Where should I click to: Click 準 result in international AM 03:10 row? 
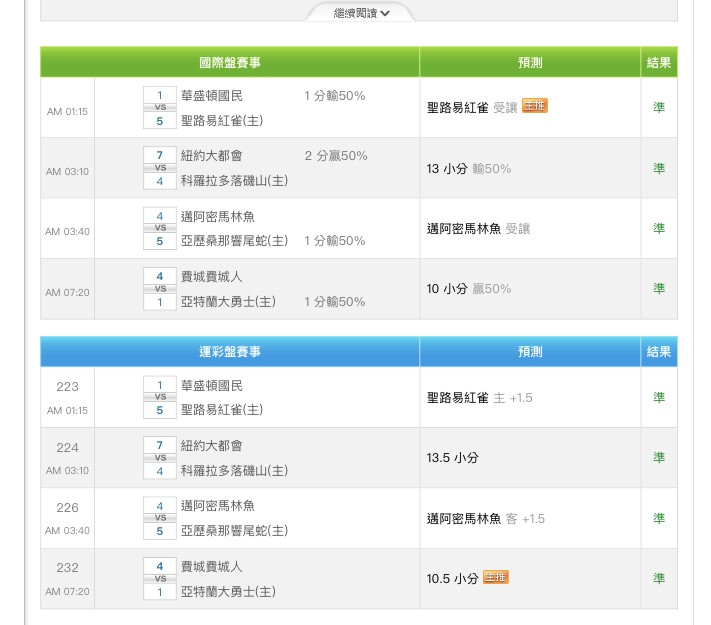[659, 168]
